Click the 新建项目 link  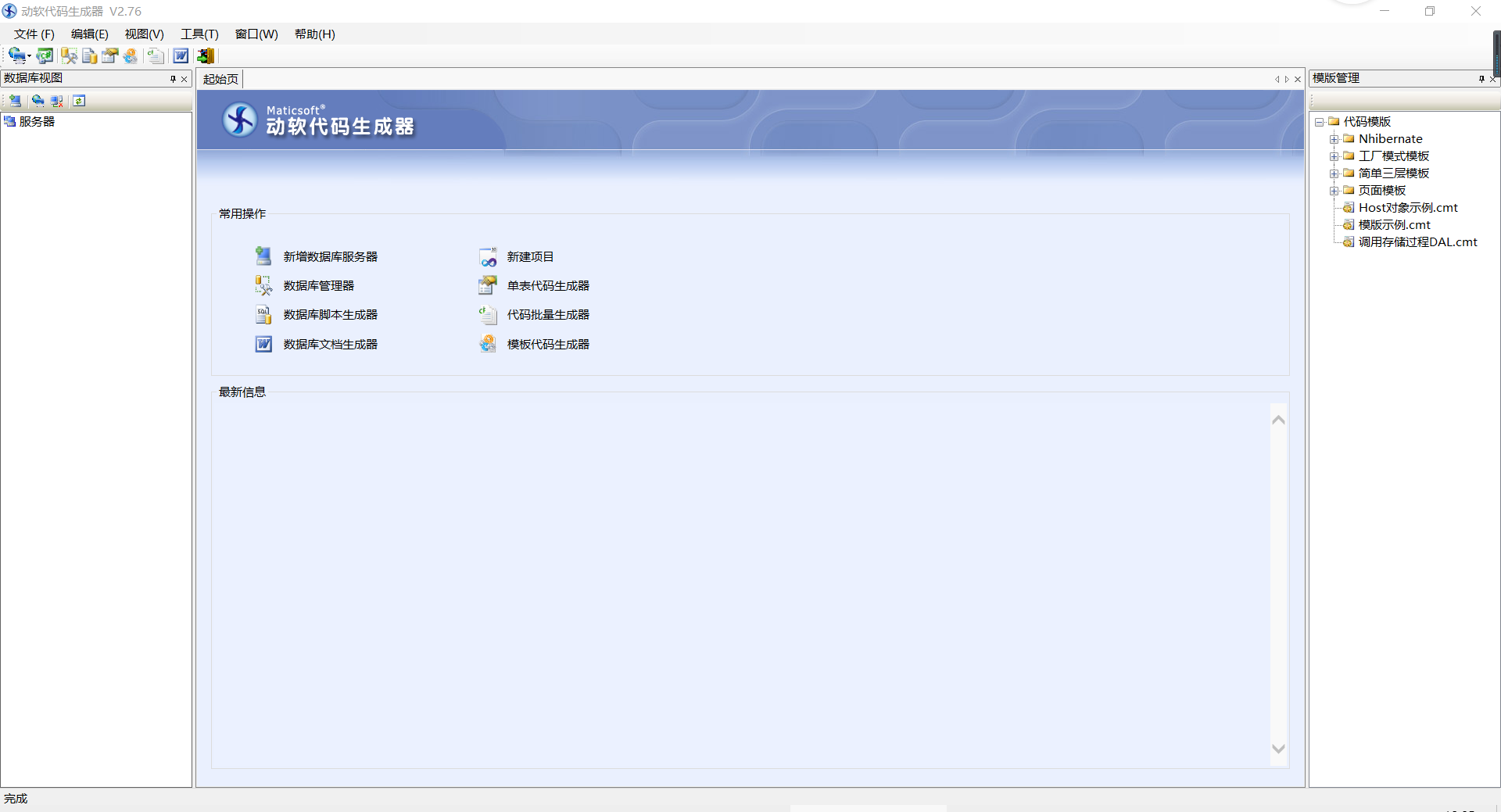coord(530,256)
